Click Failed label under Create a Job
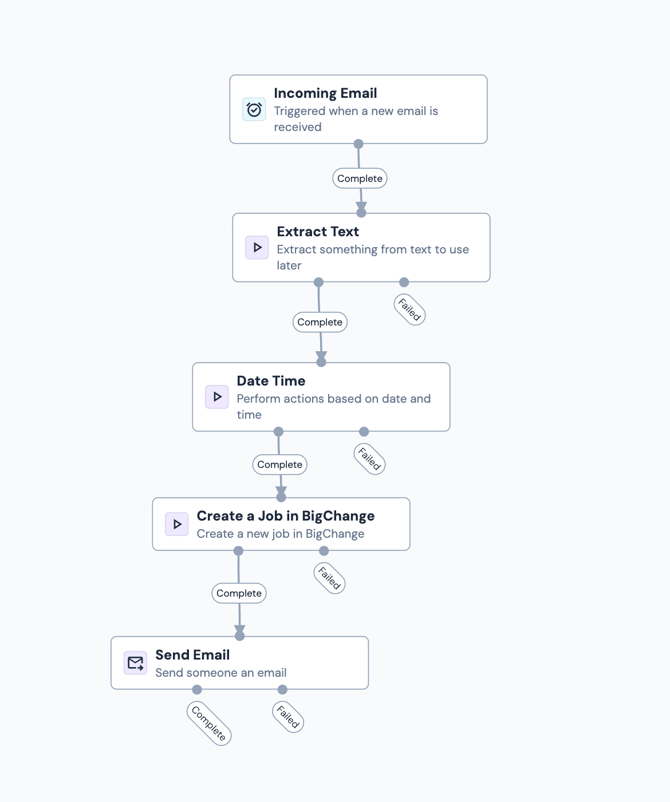This screenshot has width=670, height=802. click(x=329, y=578)
